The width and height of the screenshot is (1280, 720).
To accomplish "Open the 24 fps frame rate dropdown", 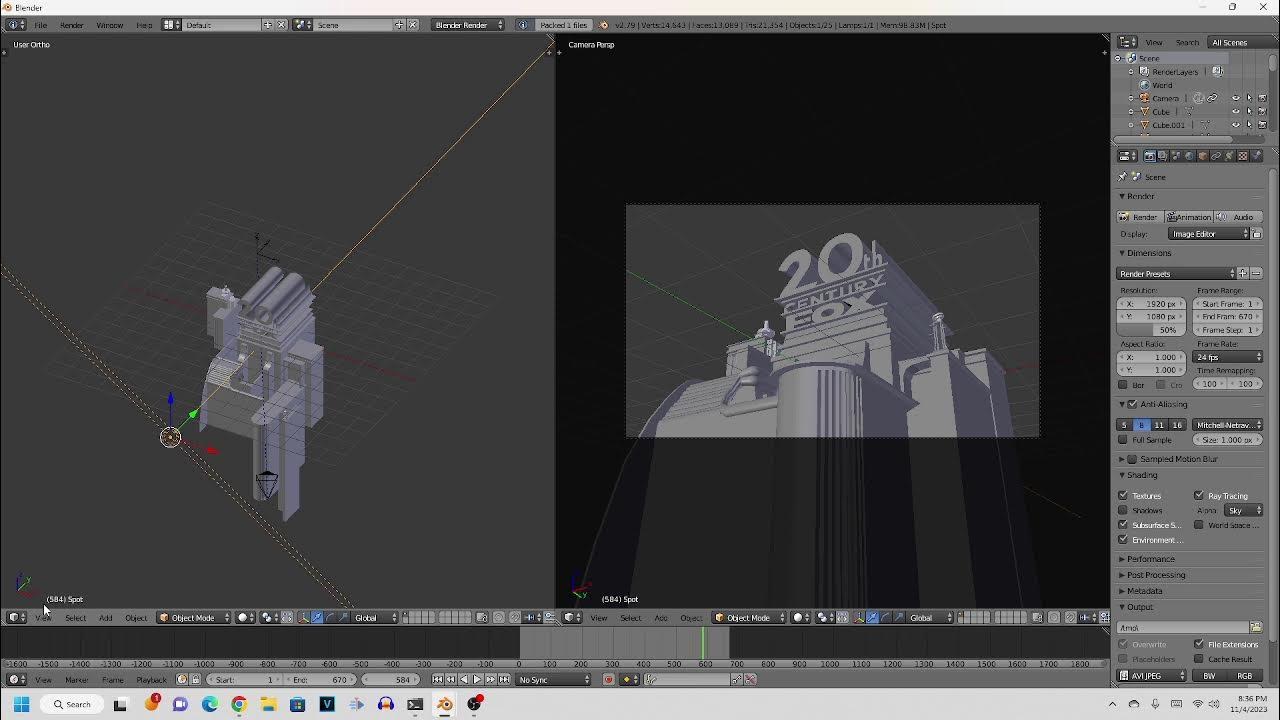I will point(1228,357).
